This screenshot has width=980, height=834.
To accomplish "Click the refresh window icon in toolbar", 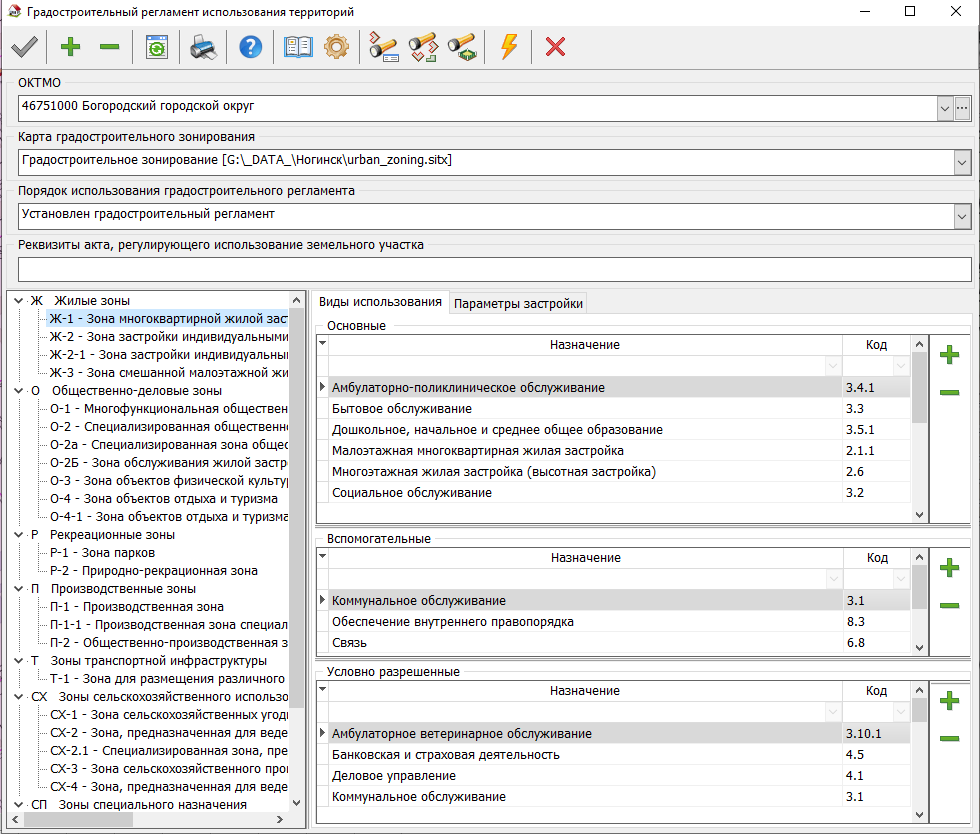I will pos(156,47).
